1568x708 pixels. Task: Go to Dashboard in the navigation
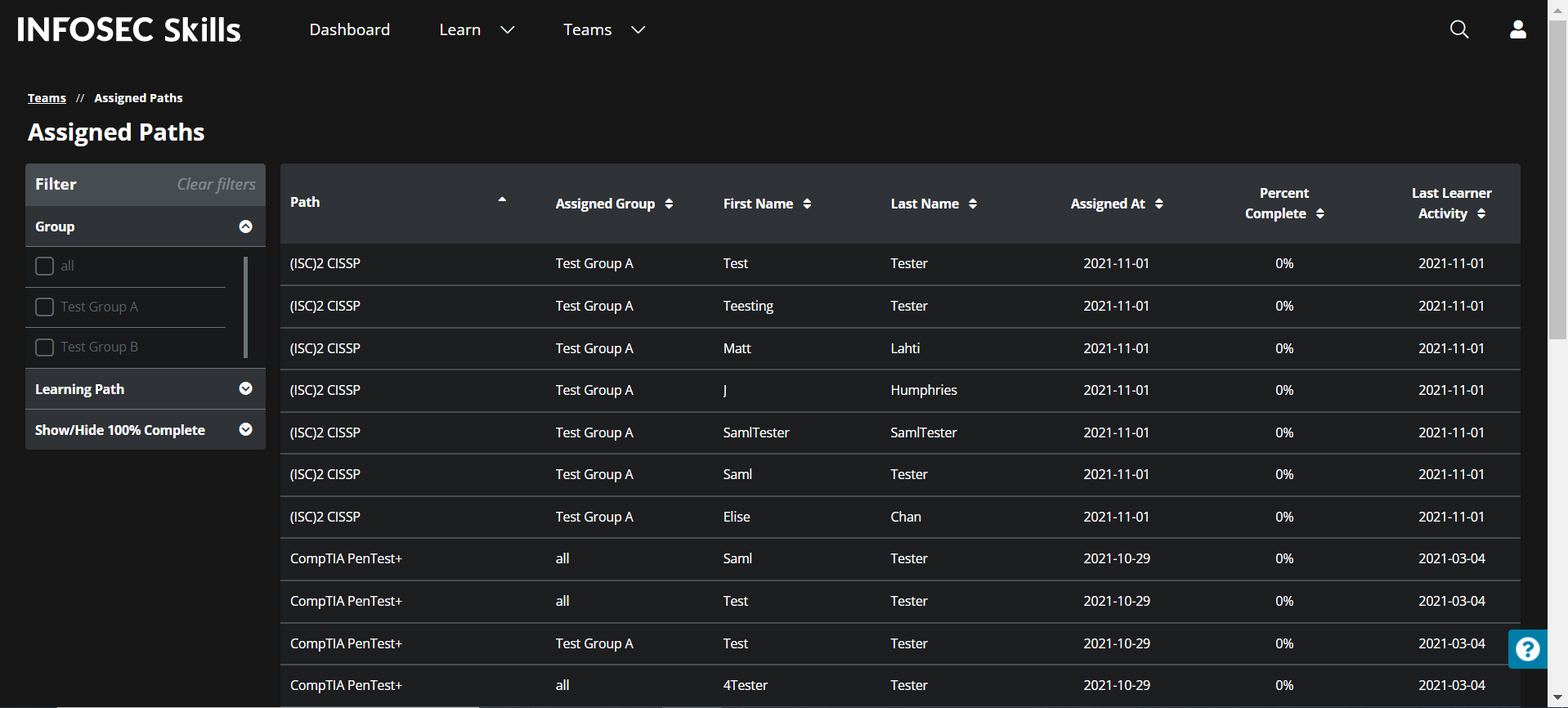[349, 29]
